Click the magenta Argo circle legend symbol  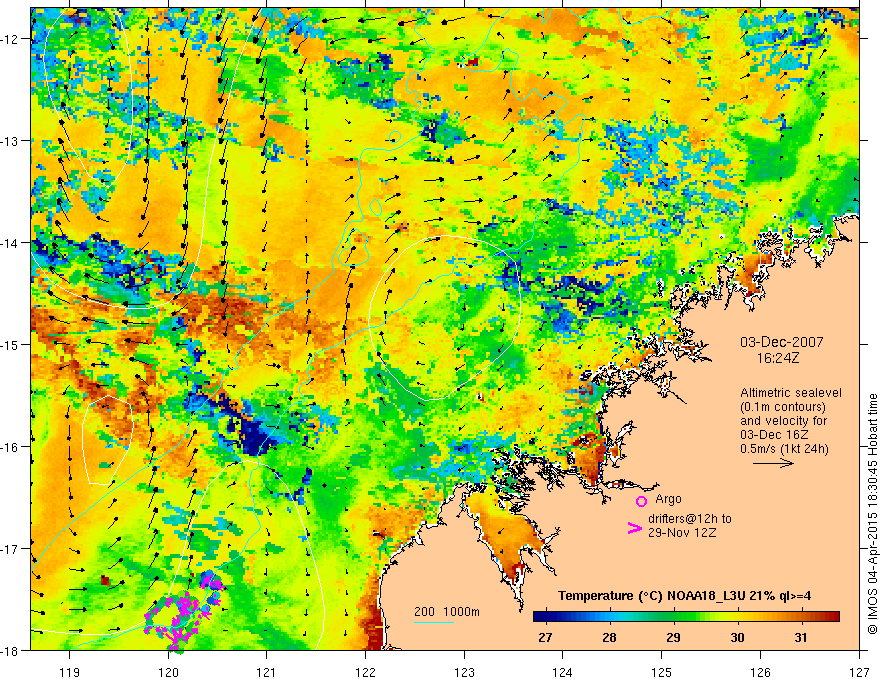[641, 501]
